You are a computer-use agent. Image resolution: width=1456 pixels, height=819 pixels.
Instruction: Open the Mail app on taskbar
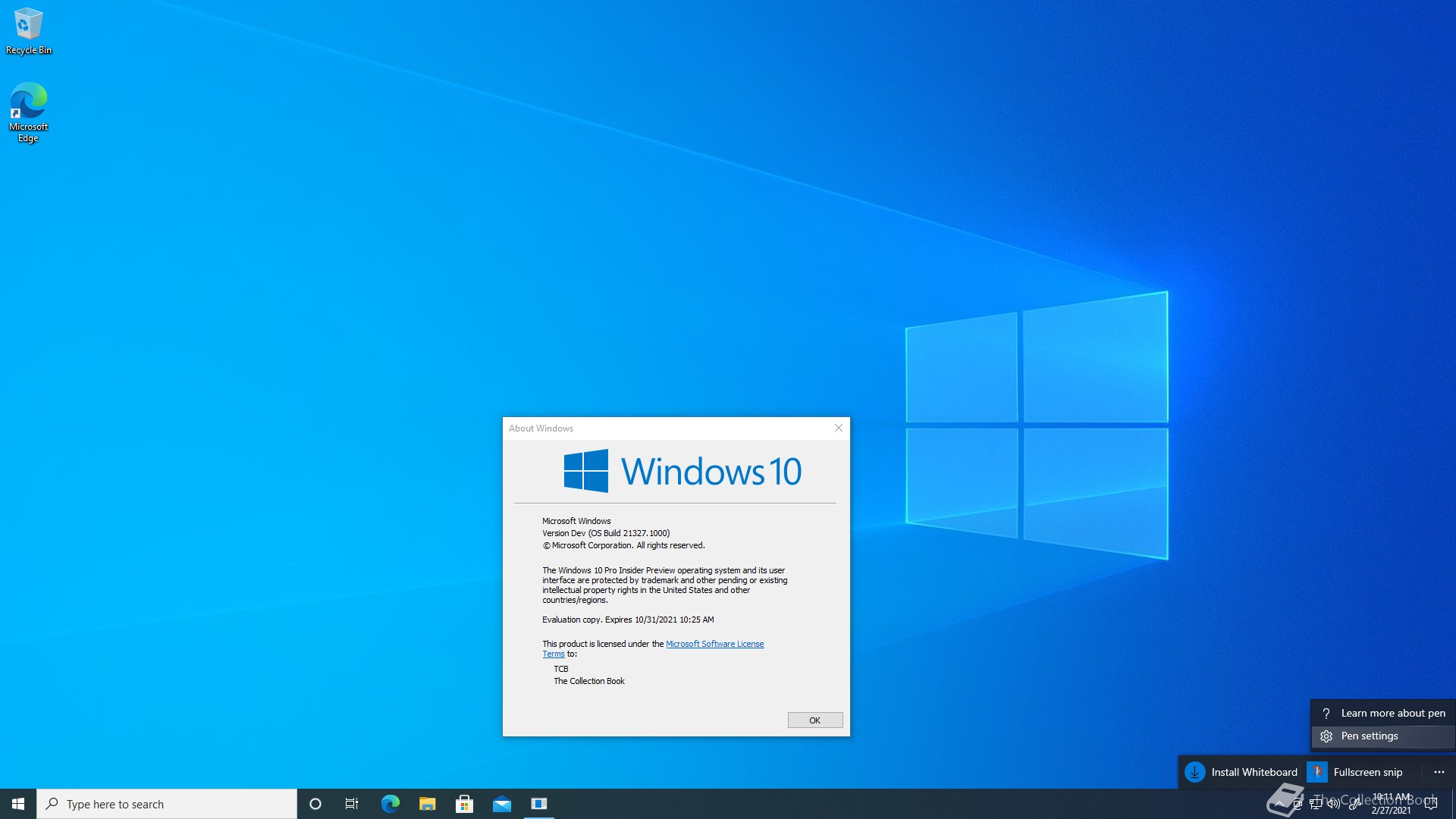[x=502, y=804]
